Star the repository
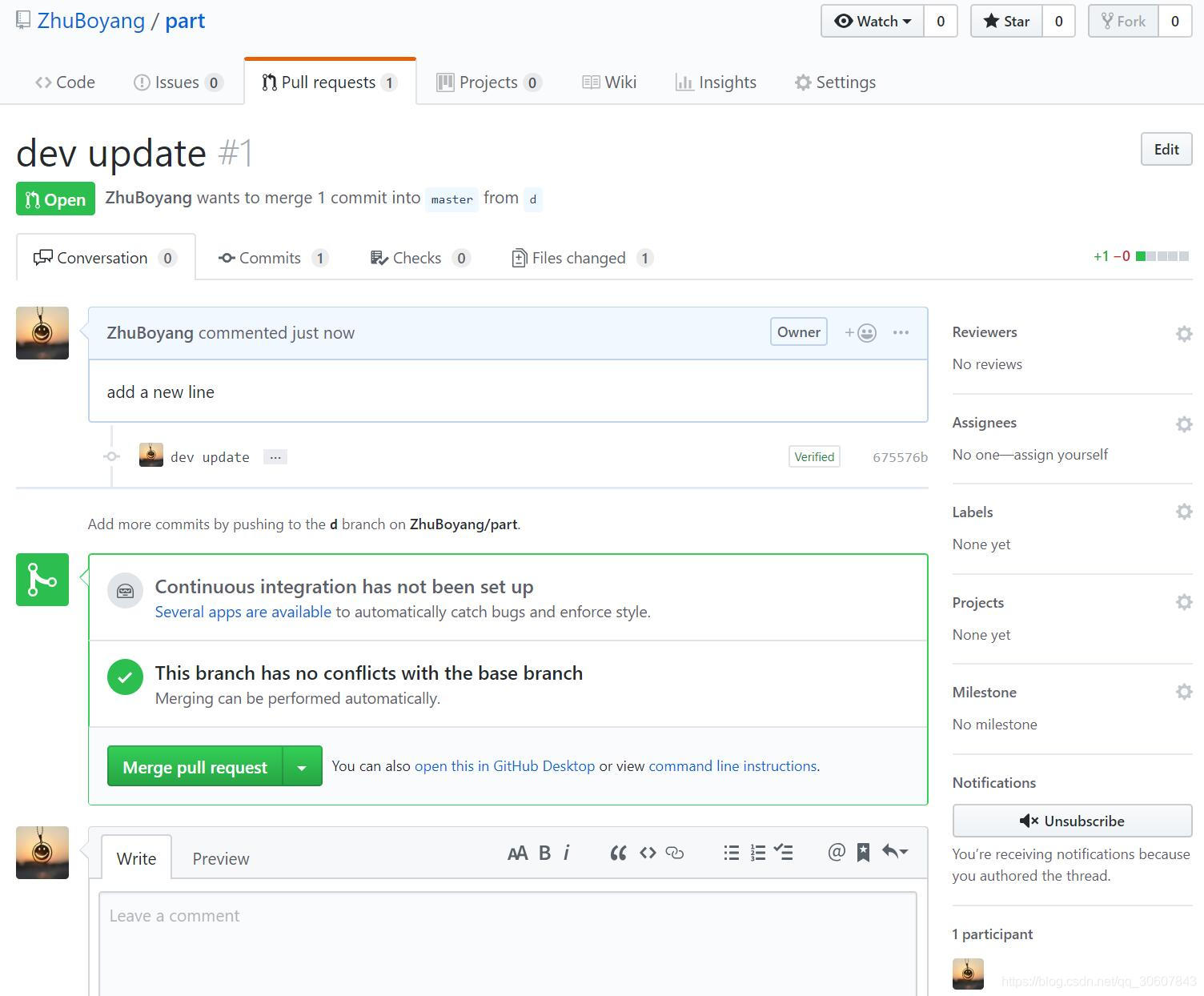The image size is (1204, 996). tap(1006, 21)
